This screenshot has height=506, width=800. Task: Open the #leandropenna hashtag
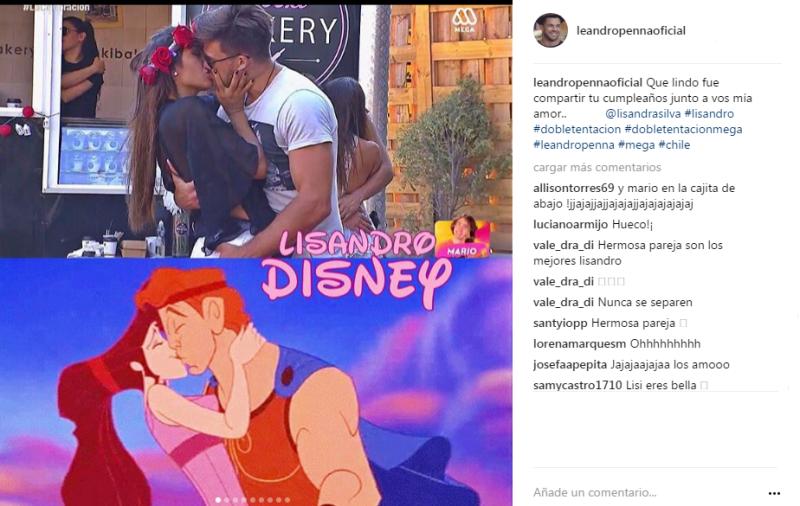[x=573, y=145]
